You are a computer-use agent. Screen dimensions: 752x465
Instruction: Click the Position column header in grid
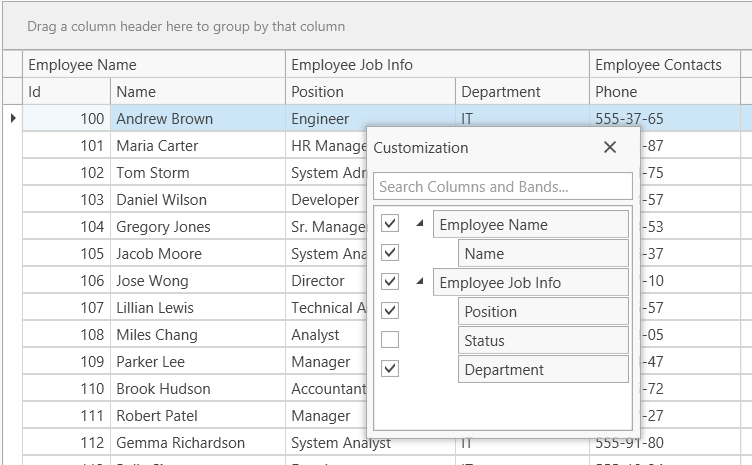pos(370,92)
